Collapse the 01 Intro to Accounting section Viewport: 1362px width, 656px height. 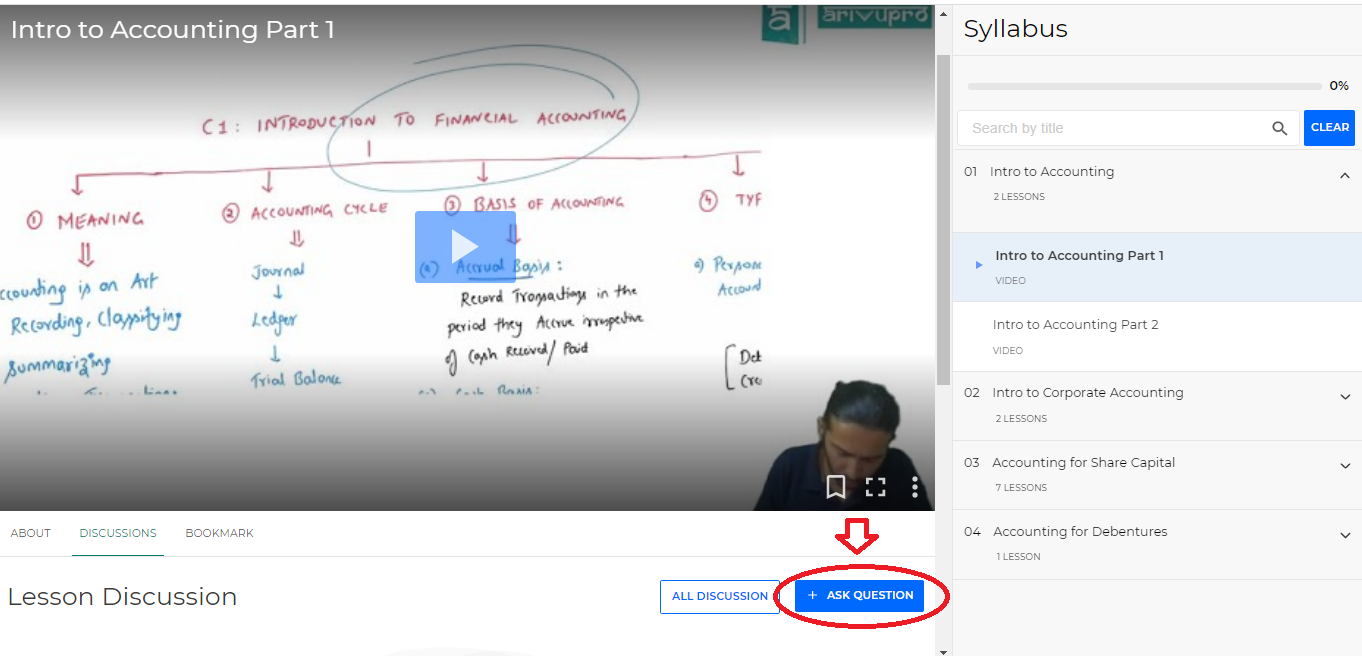pyautogui.click(x=1344, y=176)
